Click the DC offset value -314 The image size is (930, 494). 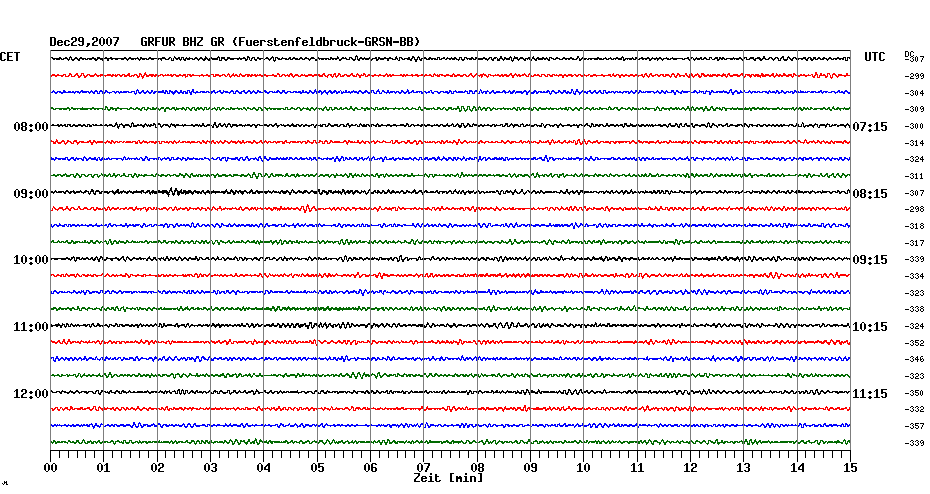tap(915, 144)
